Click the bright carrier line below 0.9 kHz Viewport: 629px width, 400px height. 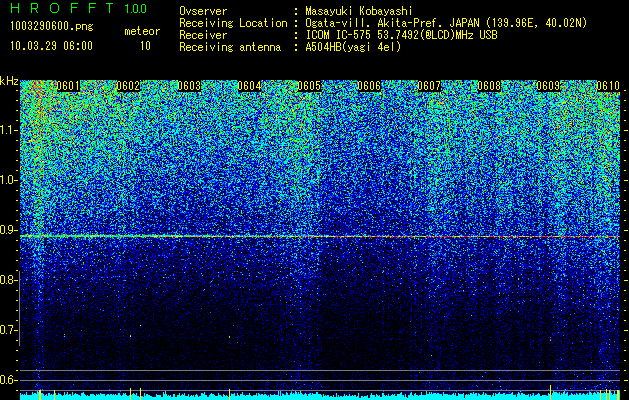click(x=320, y=236)
